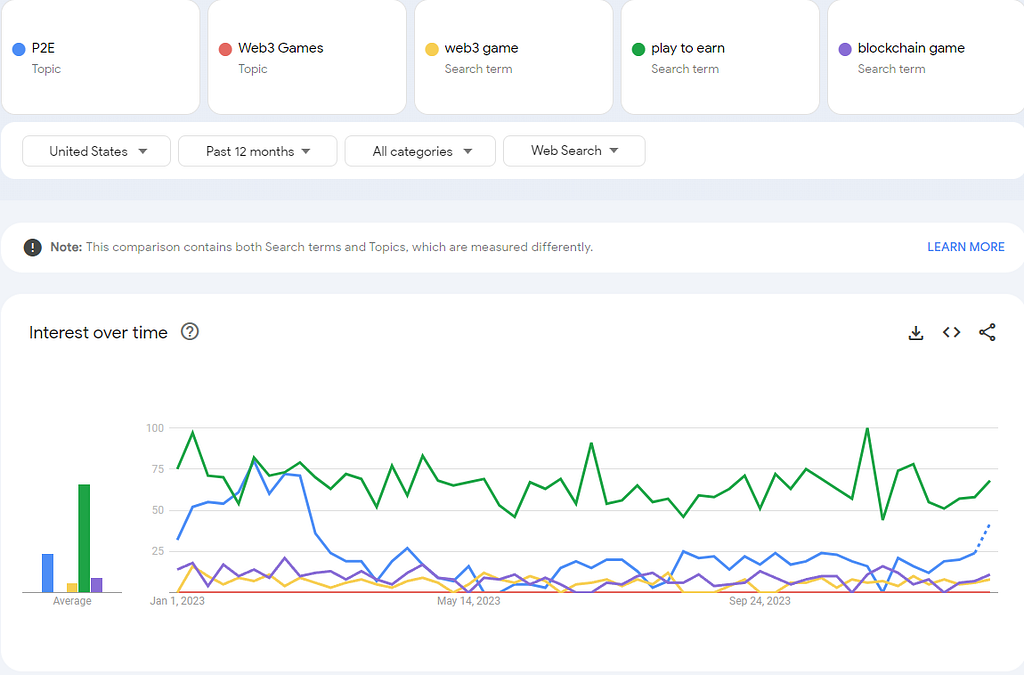The image size is (1024, 675).
Task: Click the blue P2E color dot
Action: coord(19,49)
